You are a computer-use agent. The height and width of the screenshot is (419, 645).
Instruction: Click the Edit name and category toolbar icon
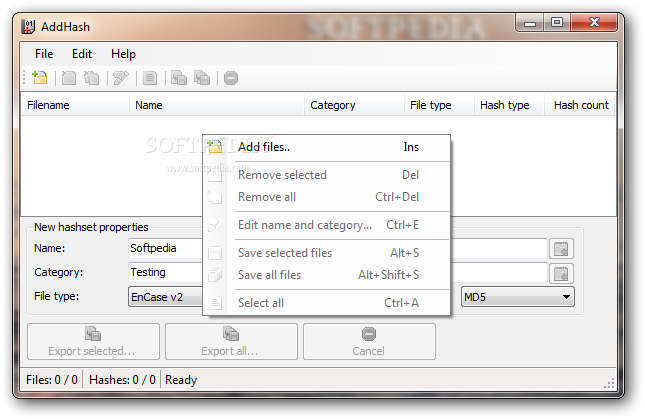[121, 78]
